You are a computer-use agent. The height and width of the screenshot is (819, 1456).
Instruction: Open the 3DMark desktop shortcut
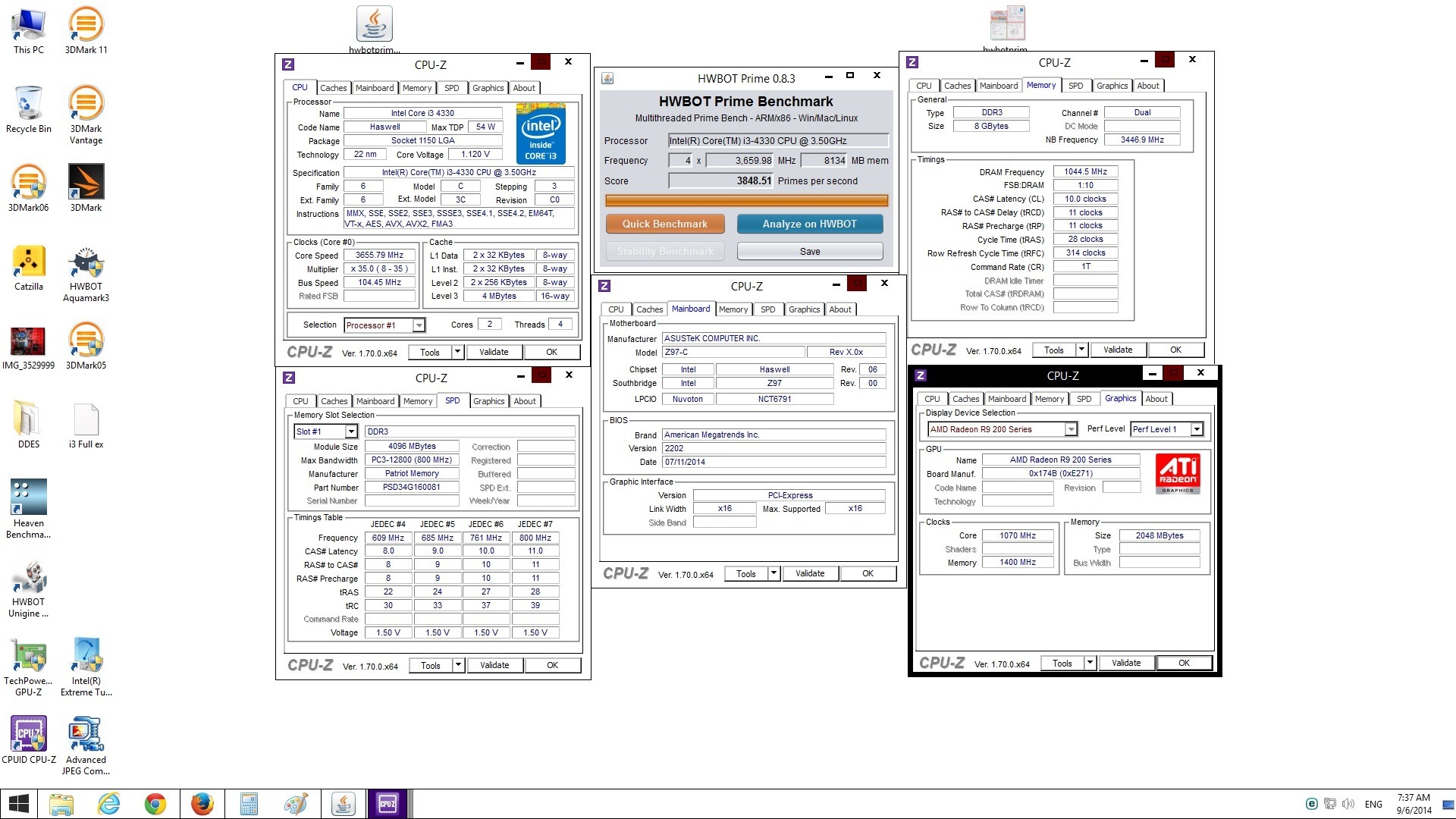[86, 188]
